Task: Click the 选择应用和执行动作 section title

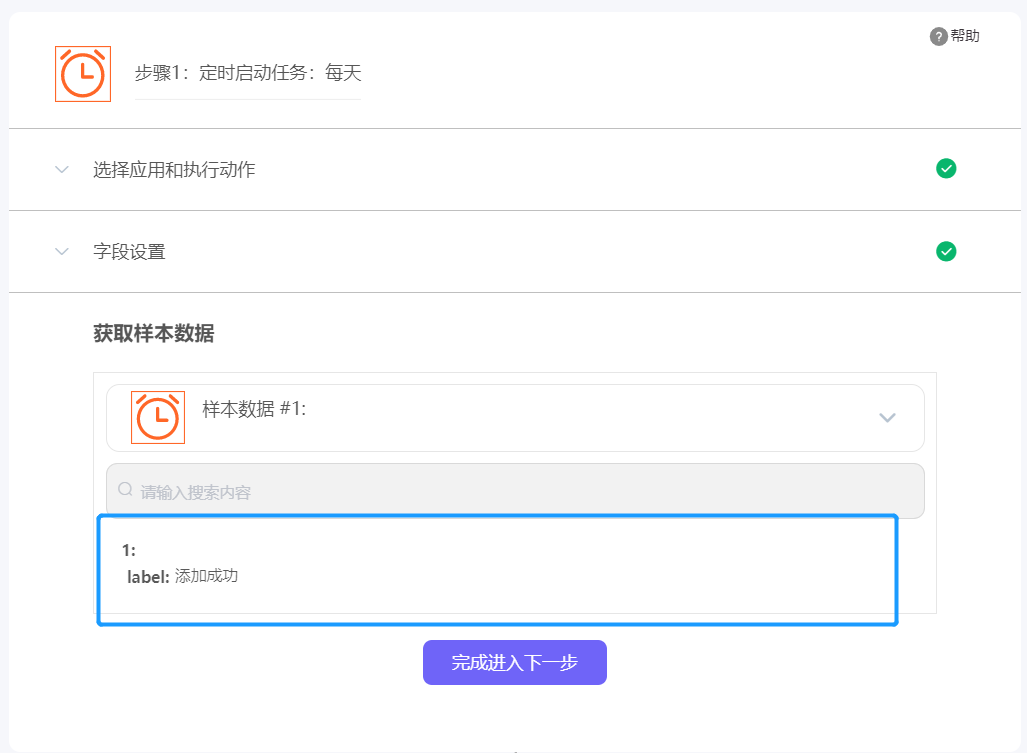Action: tap(174, 170)
